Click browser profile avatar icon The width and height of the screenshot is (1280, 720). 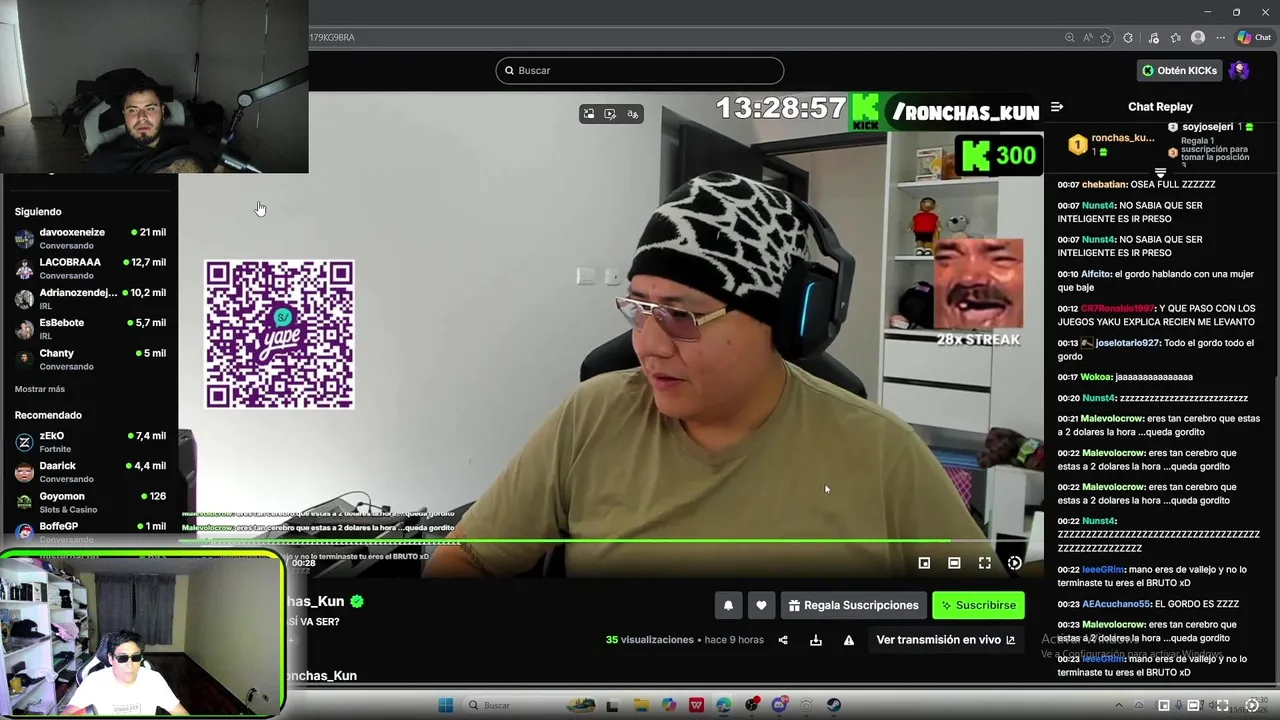coord(1198,37)
